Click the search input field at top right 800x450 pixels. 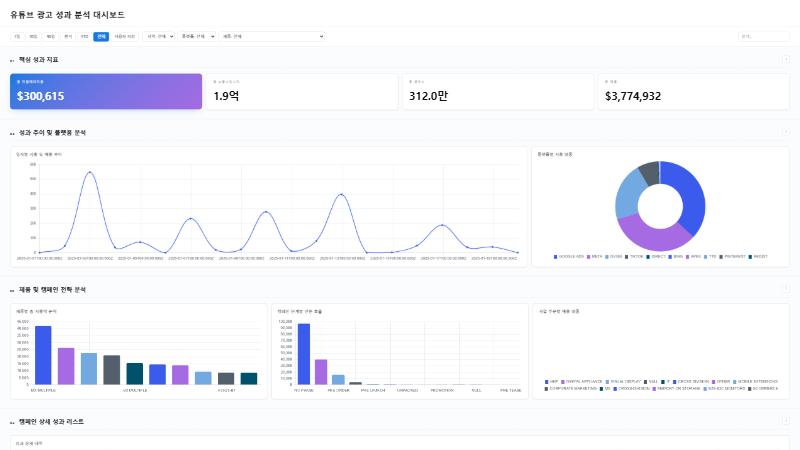tap(763, 36)
